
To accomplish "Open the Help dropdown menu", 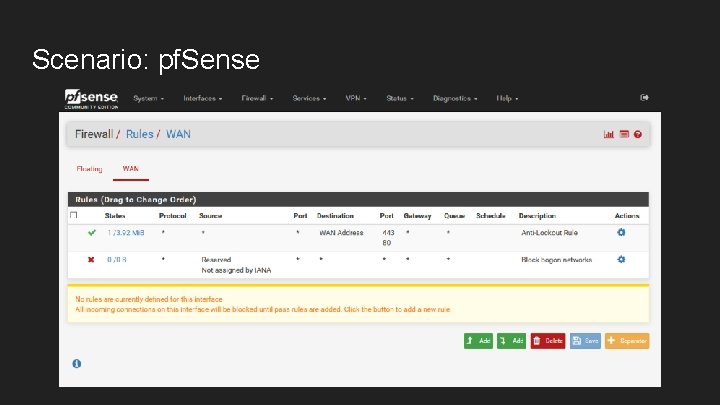I will click(507, 98).
